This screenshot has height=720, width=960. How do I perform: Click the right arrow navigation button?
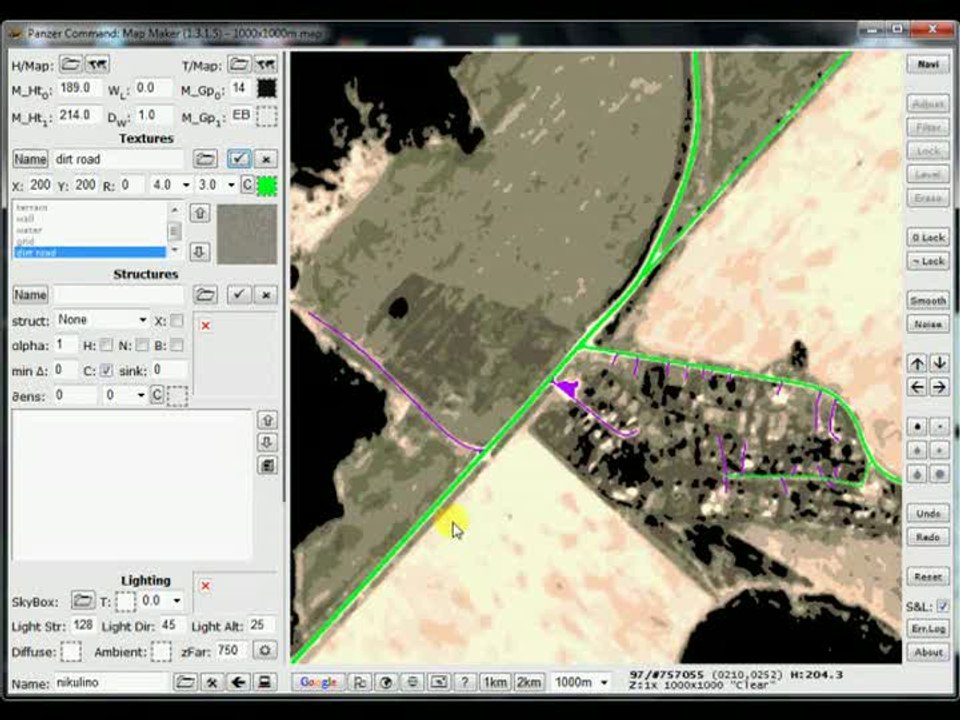pos(939,387)
